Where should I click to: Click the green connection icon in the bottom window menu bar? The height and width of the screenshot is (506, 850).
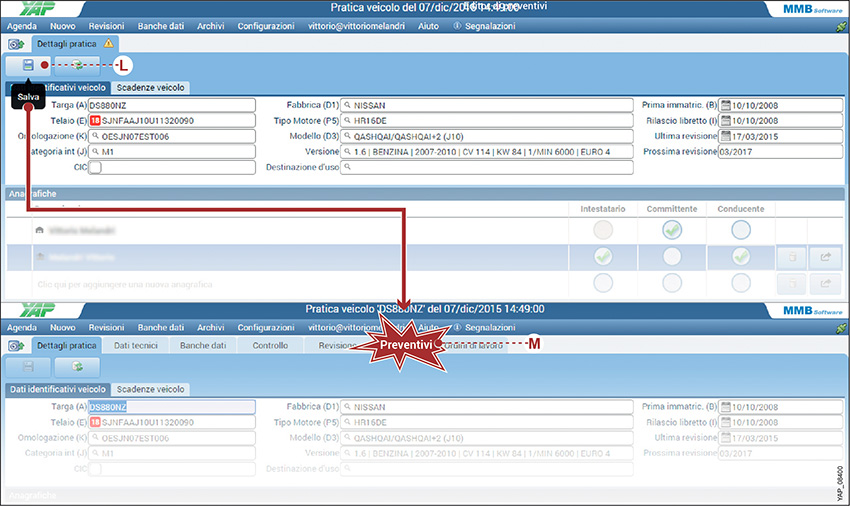pos(841,328)
